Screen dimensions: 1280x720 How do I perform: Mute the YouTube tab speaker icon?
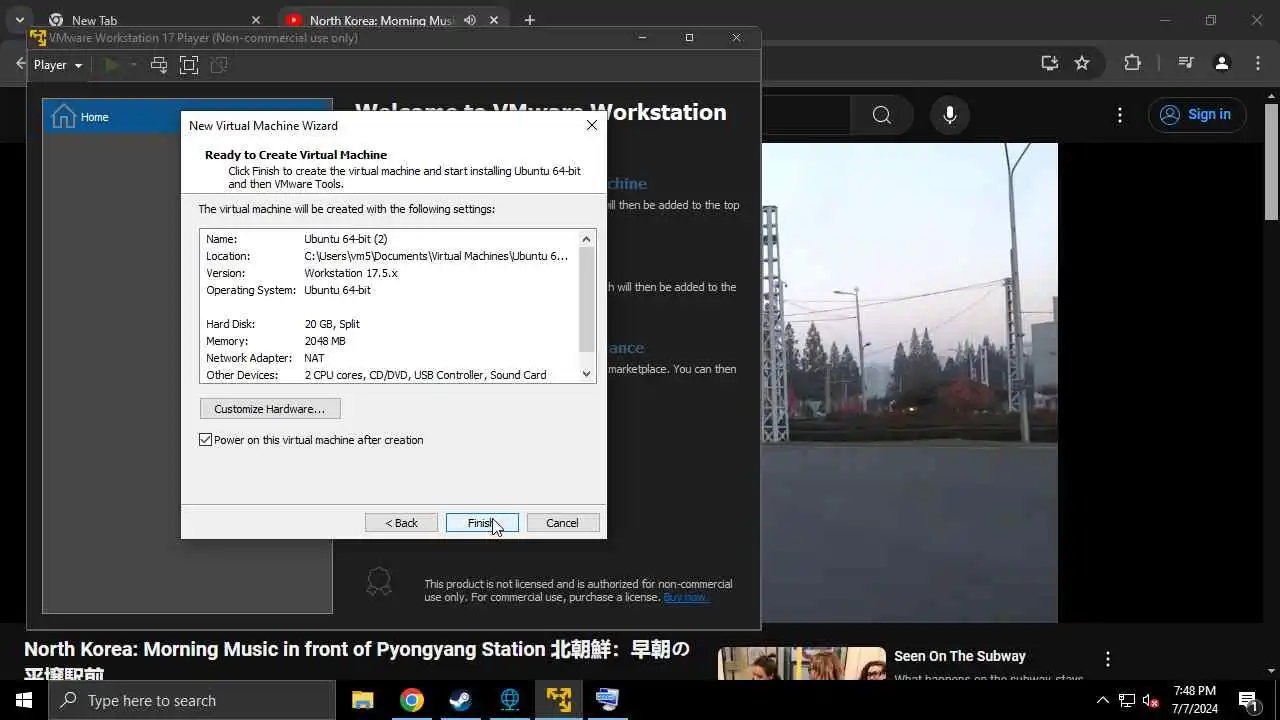(x=470, y=20)
